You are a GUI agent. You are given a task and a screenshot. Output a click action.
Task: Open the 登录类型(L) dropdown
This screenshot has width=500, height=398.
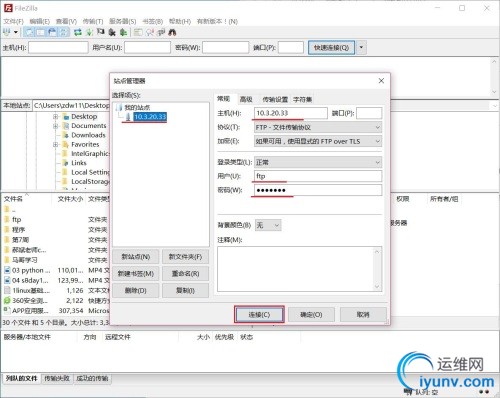click(318, 162)
